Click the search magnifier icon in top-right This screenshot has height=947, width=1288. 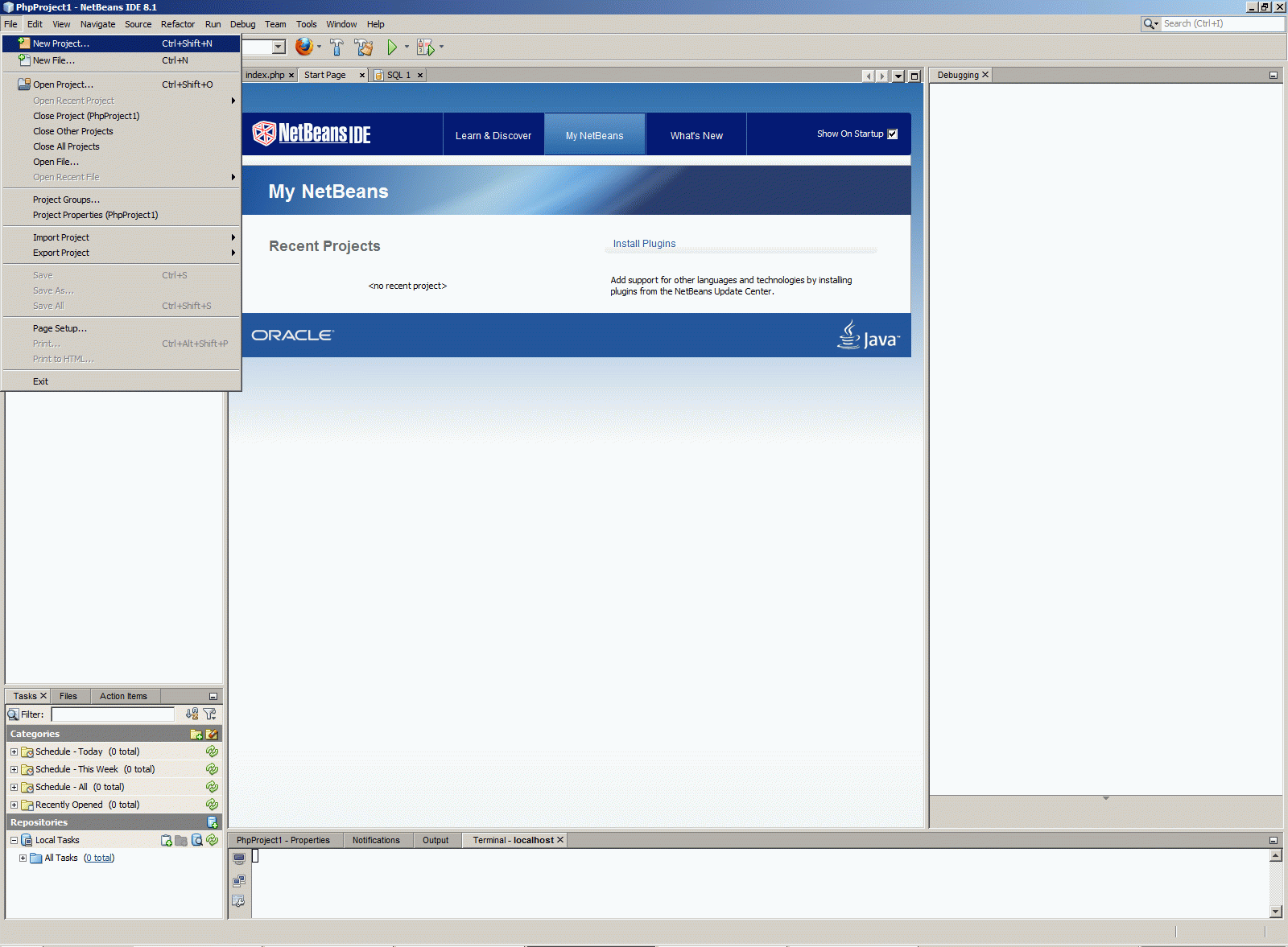1150,24
